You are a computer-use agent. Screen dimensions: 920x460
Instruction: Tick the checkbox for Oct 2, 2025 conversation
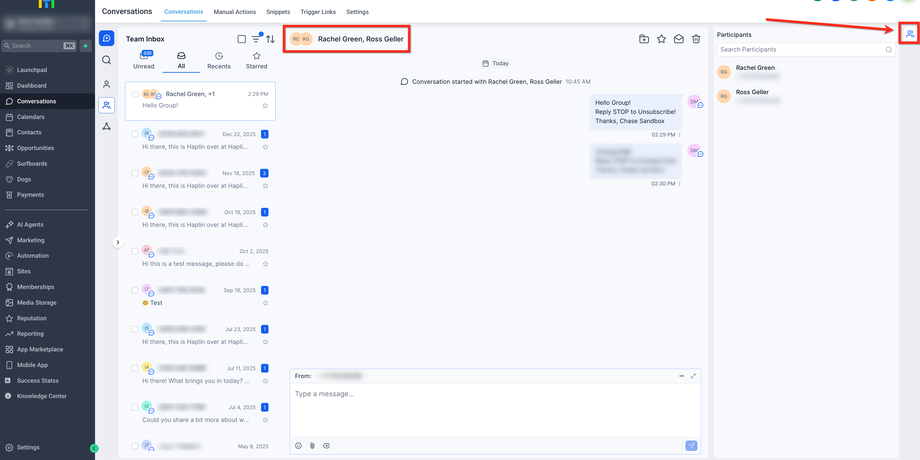pos(135,251)
